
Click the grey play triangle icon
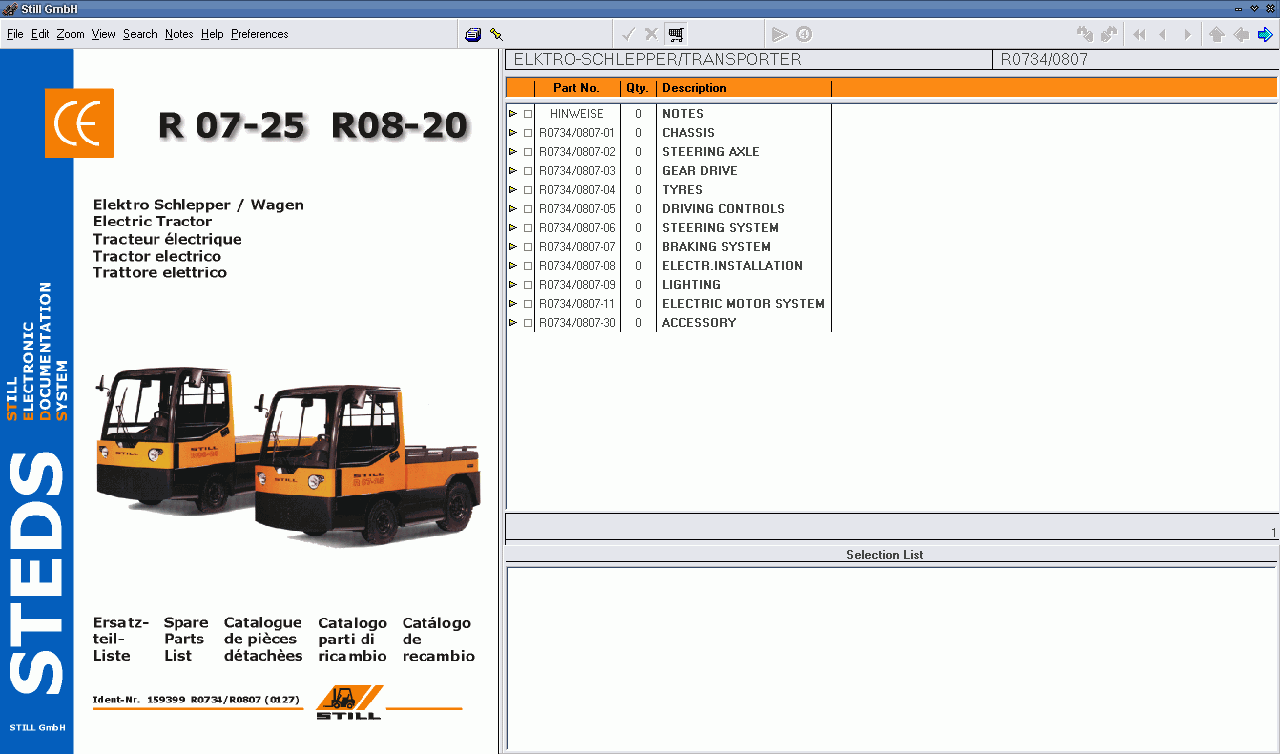pos(780,34)
